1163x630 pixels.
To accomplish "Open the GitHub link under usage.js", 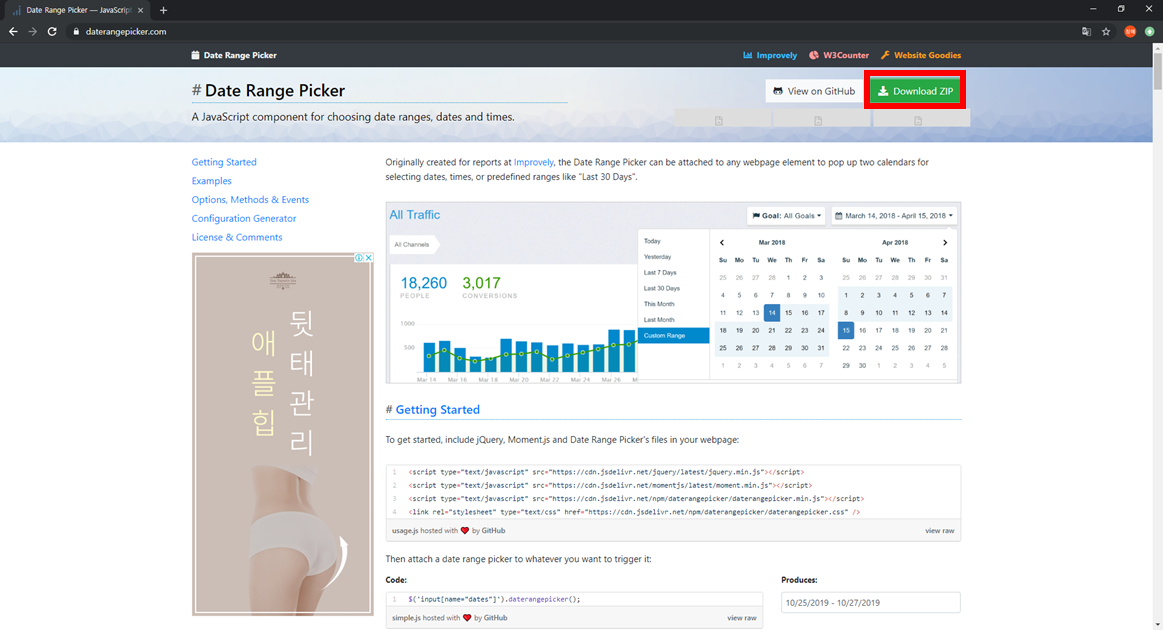I will click(x=493, y=531).
